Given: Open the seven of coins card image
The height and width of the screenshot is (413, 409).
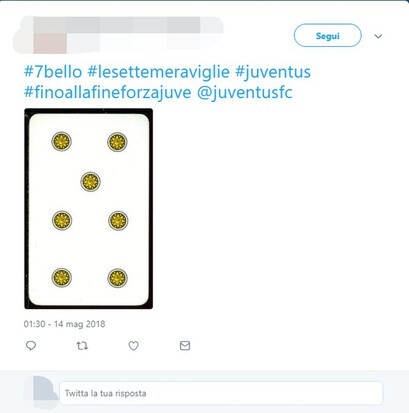Looking at the screenshot, I should pyautogui.click(x=89, y=209).
